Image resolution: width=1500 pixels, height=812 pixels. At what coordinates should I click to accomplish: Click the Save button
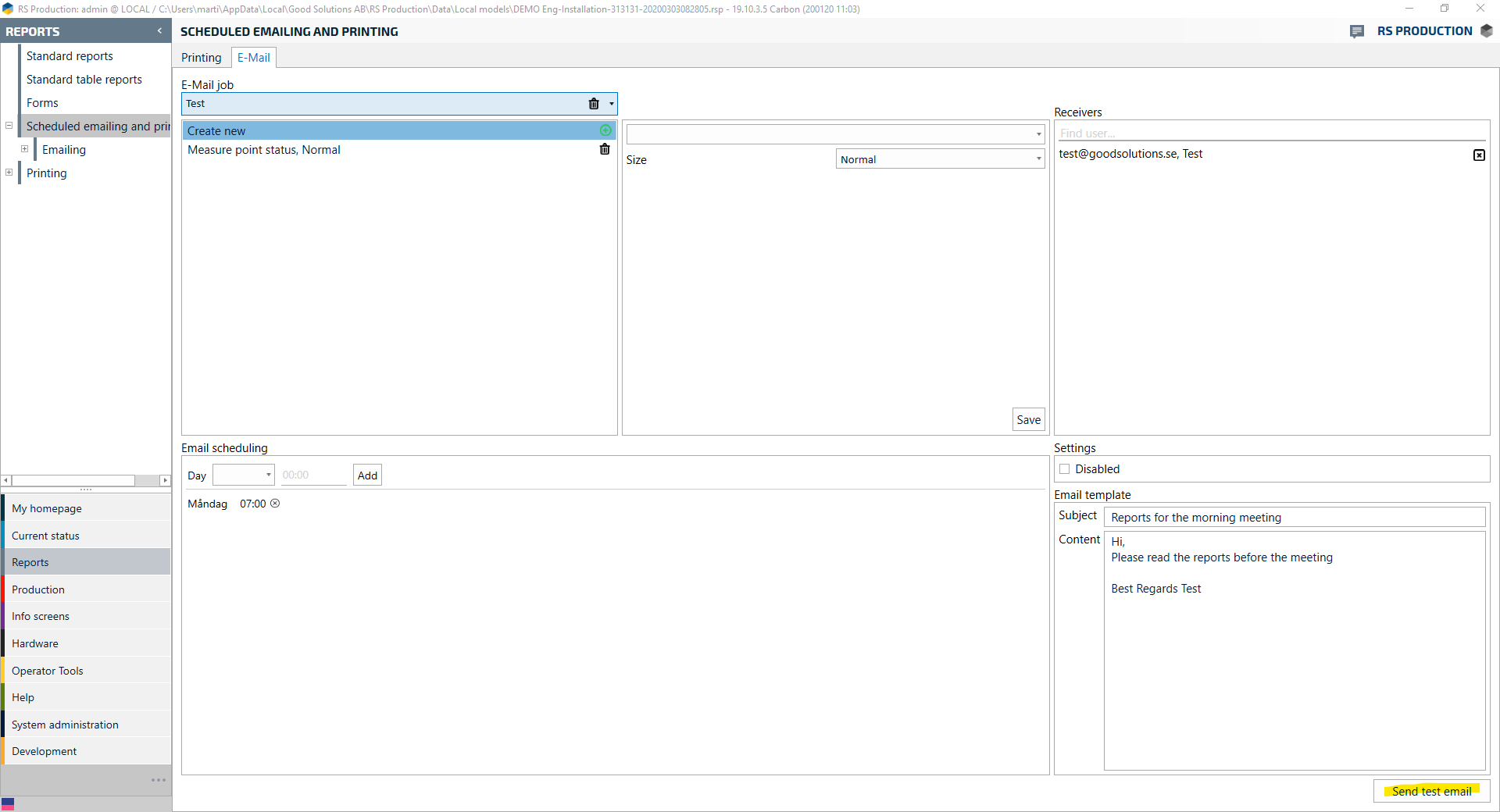[x=1028, y=420]
